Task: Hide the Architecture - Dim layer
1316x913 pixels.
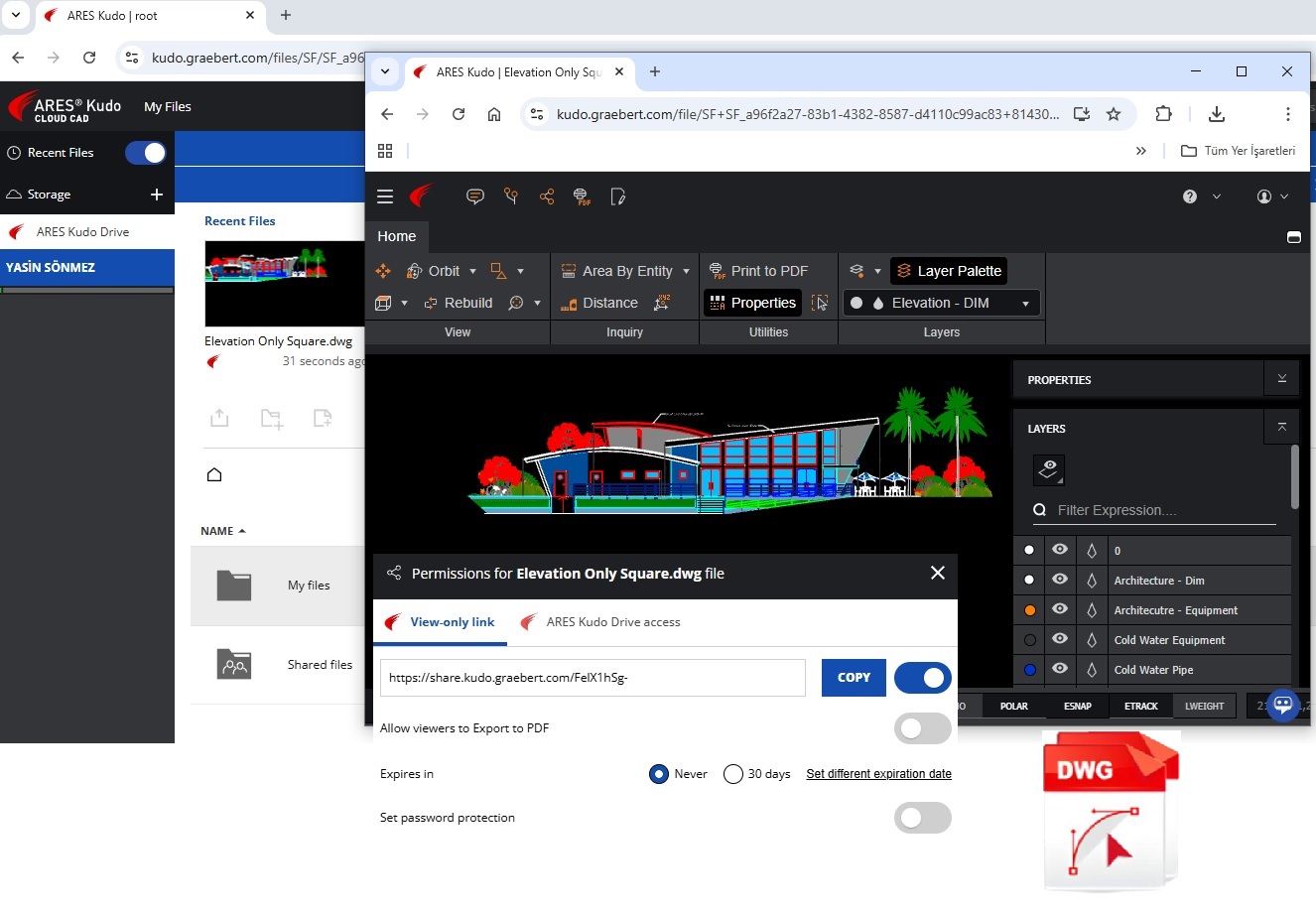Action: pyautogui.click(x=1060, y=580)
